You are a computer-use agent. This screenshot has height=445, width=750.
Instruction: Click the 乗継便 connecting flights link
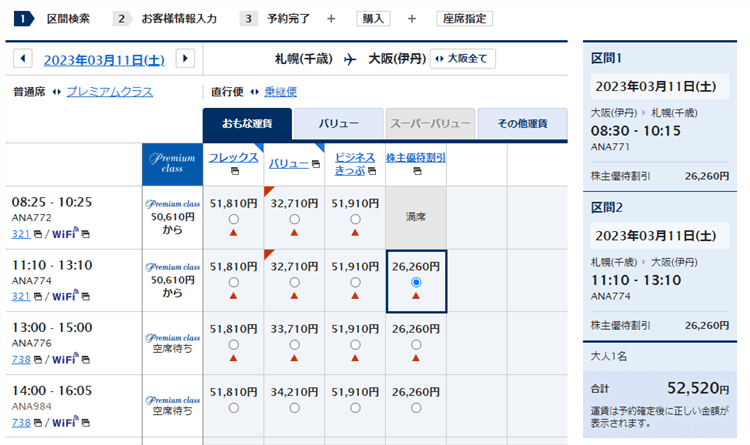point(280,91)
